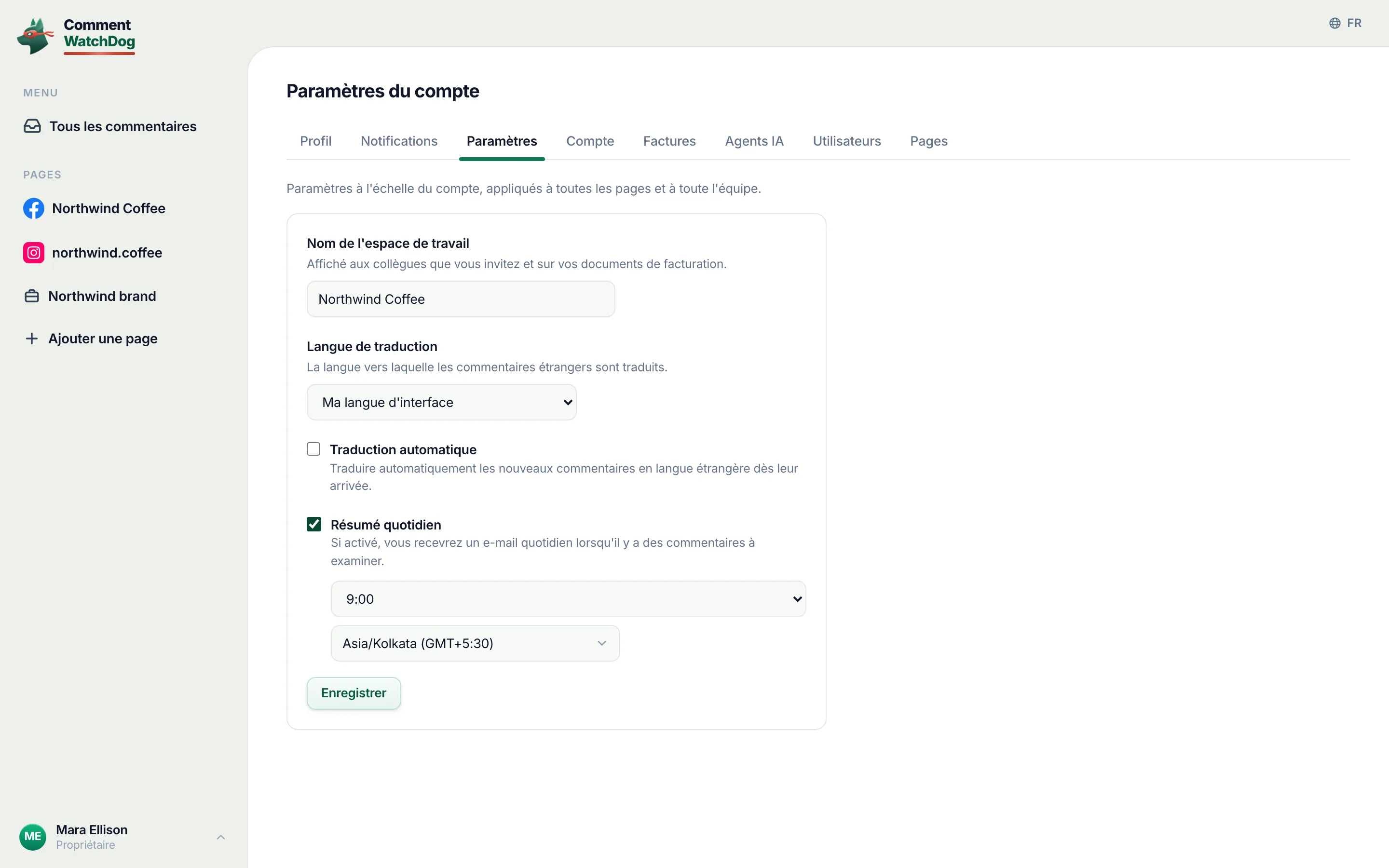The height and width of the screenshot is (868, 1389).
Task: Click the globe language icon
Action: pos(1335,23)
